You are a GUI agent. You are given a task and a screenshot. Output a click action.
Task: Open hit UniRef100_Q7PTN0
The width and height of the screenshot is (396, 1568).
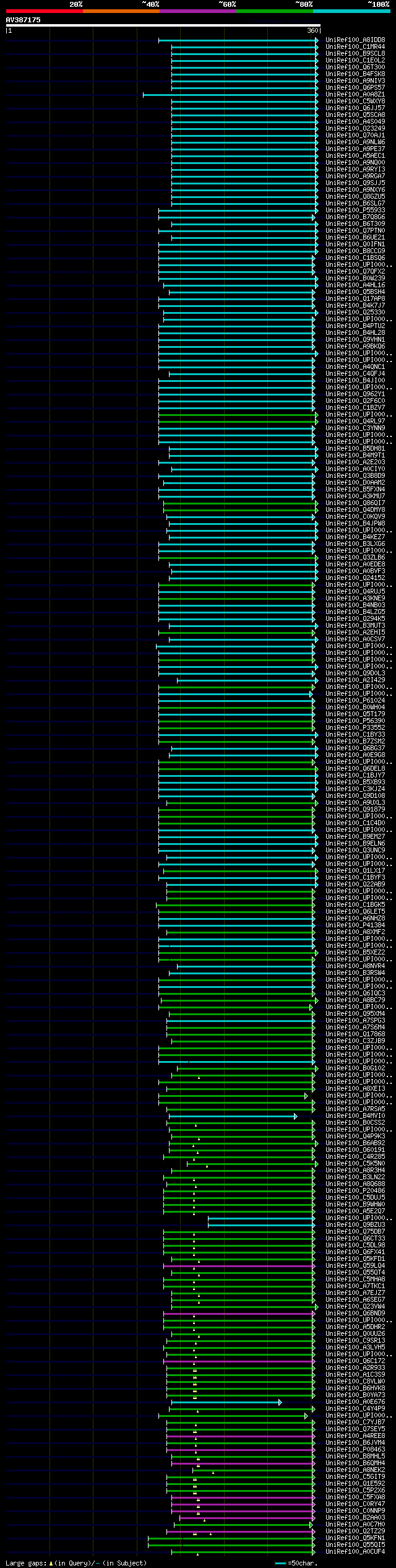(355, 231)
